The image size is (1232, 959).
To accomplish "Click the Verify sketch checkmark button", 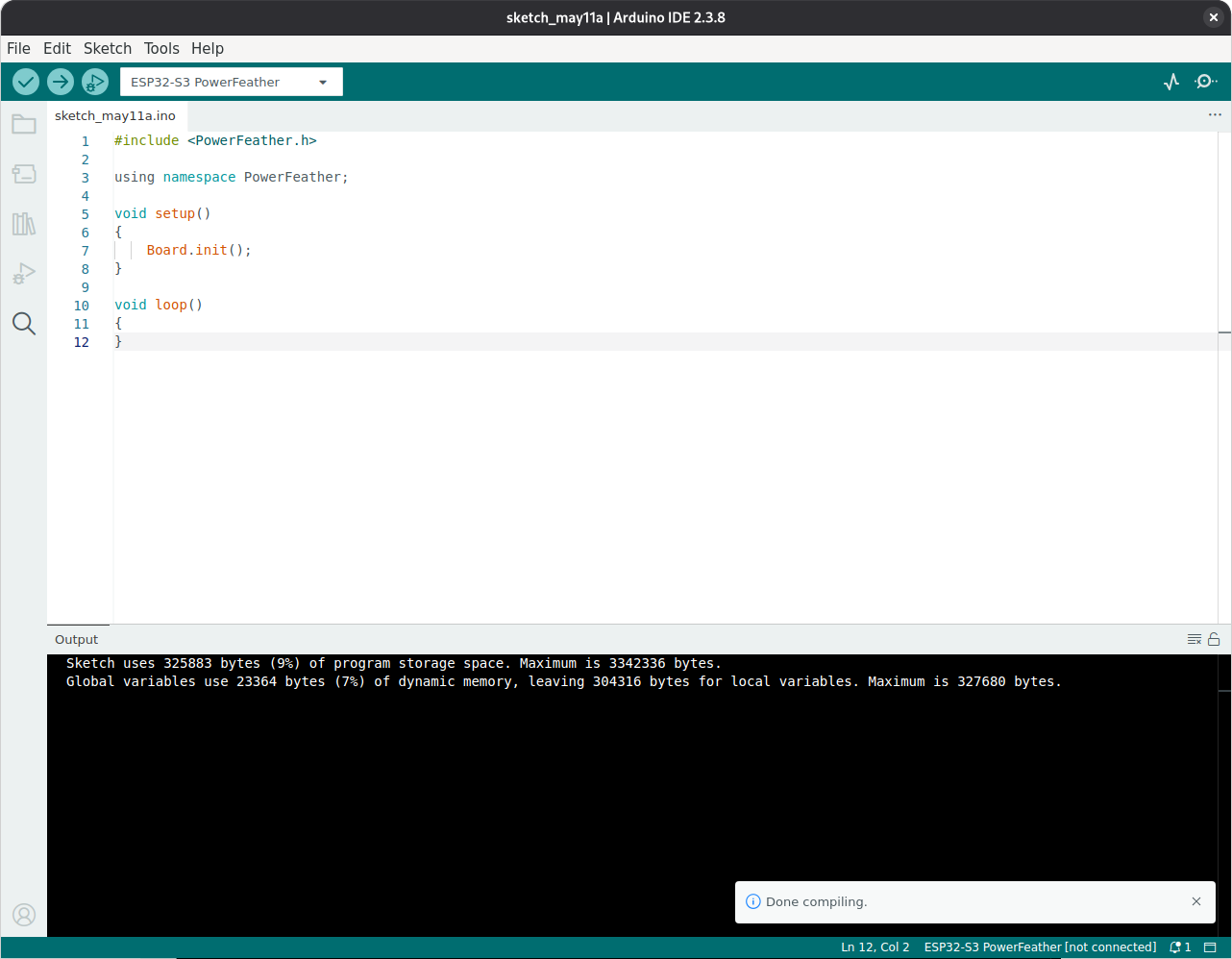I will tap(26, 82).
